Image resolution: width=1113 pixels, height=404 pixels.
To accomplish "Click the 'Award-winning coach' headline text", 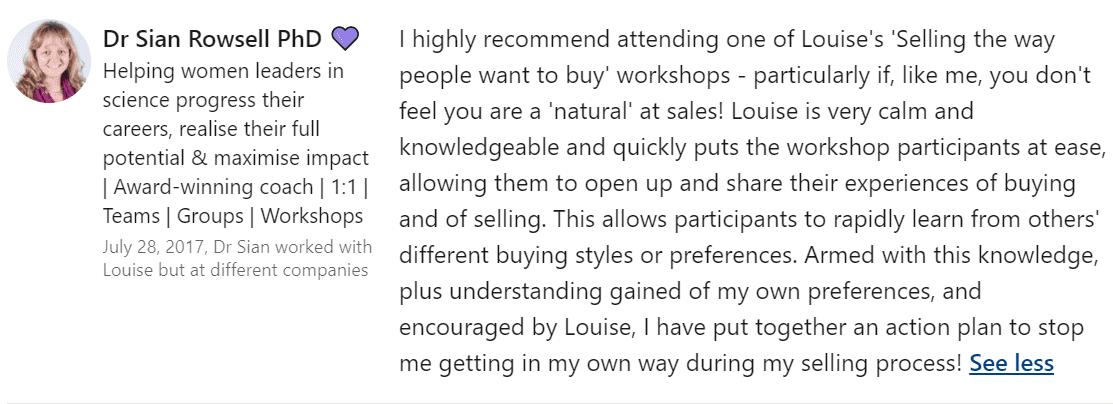I will tap(214, 187).
